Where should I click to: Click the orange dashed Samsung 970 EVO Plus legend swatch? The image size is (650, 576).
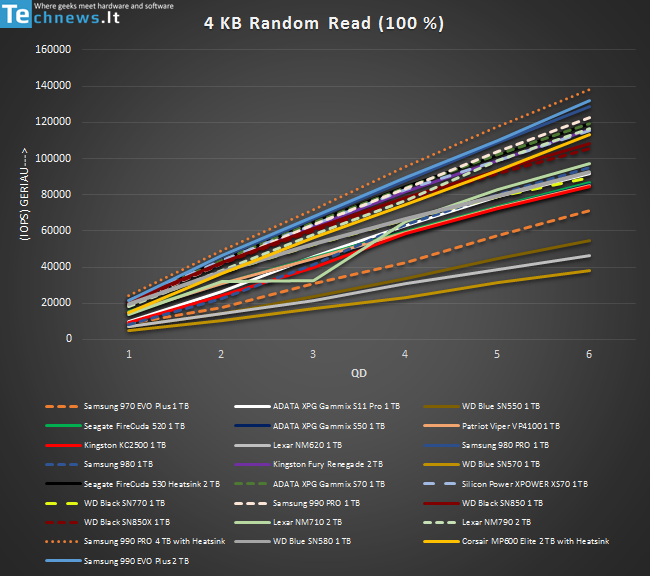pos(62,407)
